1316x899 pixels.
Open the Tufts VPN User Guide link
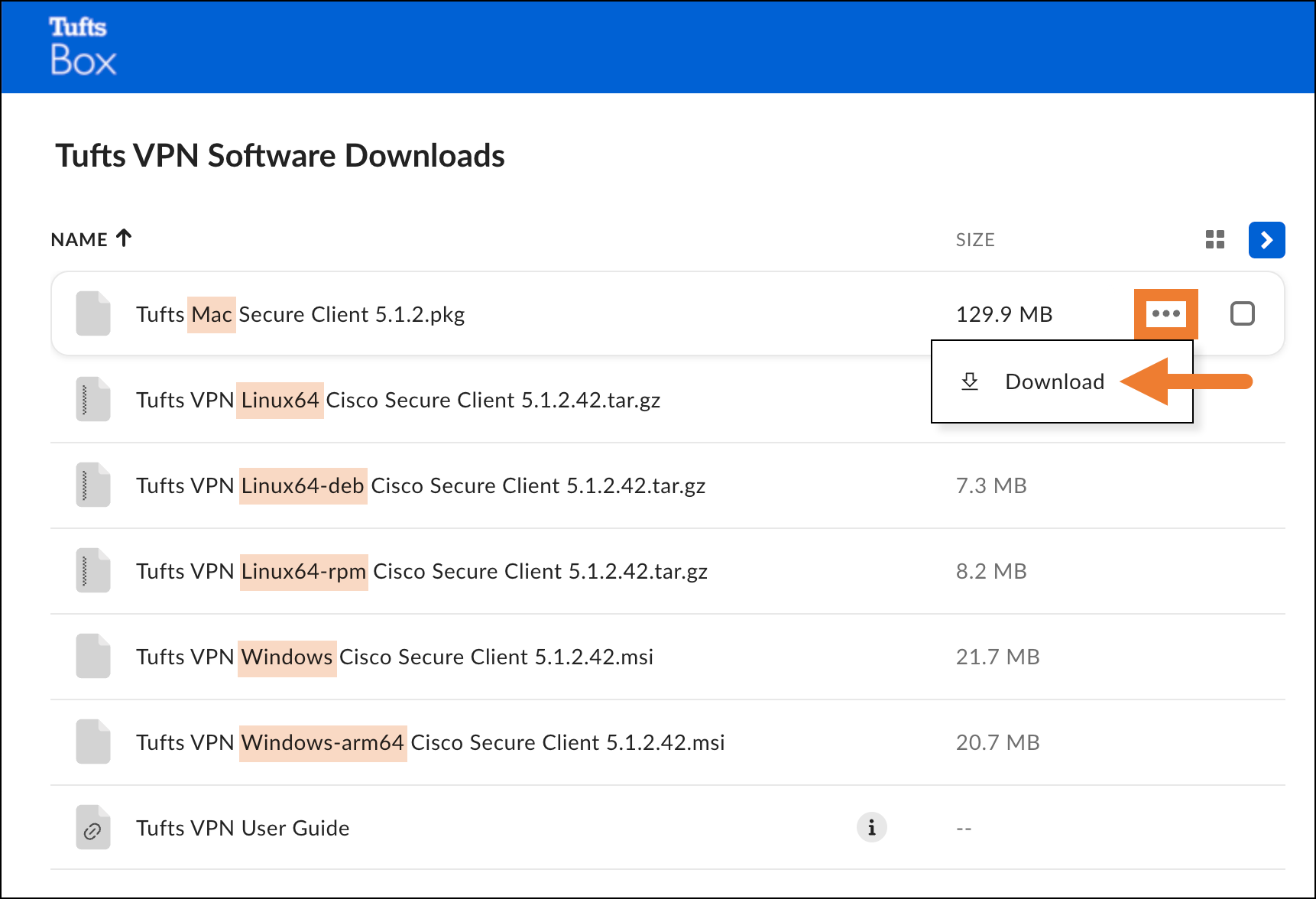tap(243, 828)
